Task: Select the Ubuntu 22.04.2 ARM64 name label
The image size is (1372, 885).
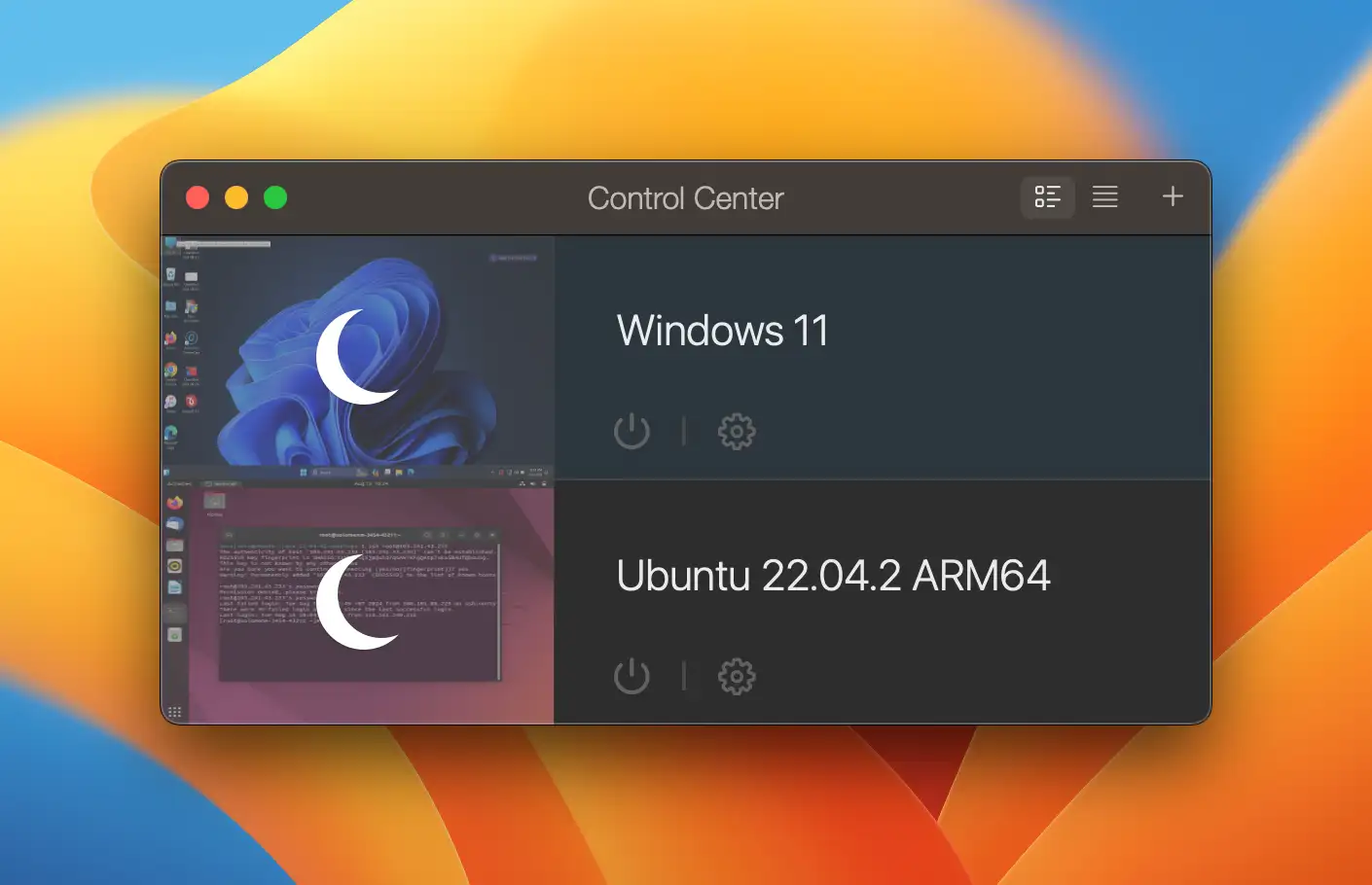Action: (x=834, y=576)
